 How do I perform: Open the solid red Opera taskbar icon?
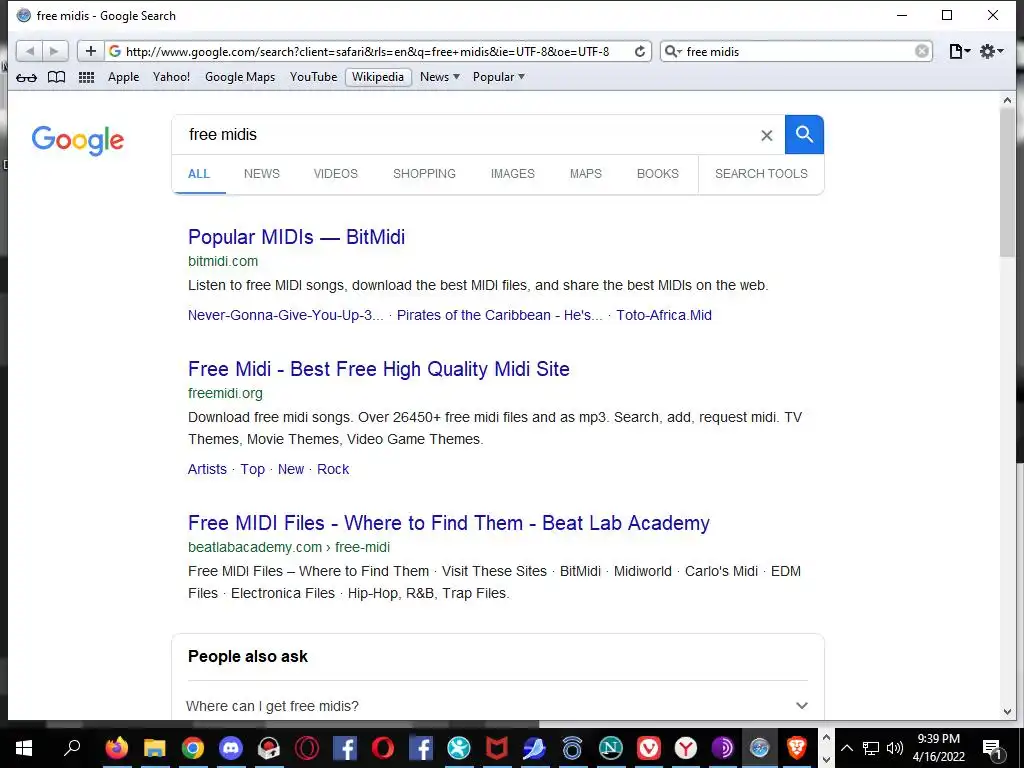point(383,748)
